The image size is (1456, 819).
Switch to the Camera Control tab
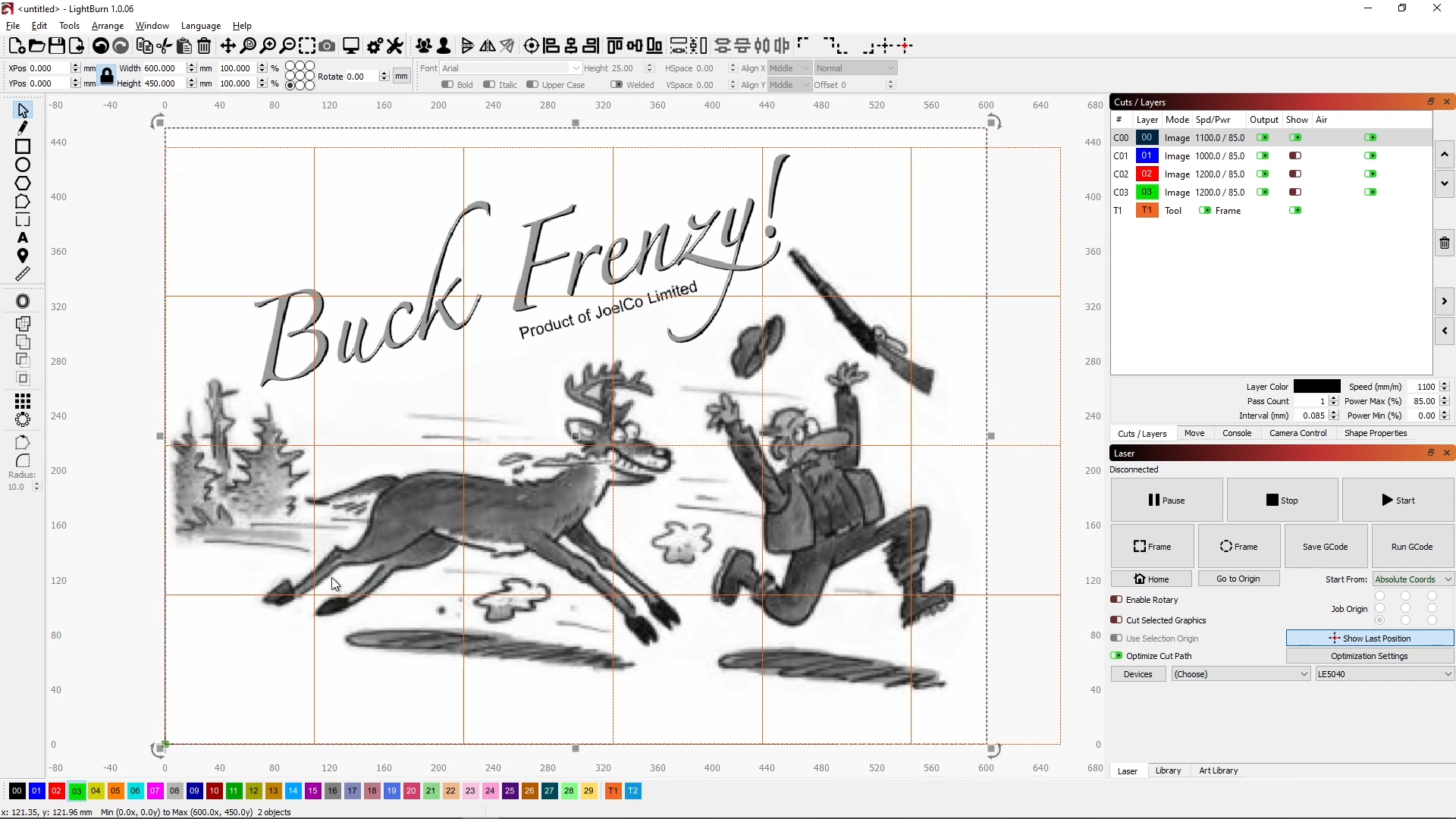pyautogui.click(x=1298, y=434)
